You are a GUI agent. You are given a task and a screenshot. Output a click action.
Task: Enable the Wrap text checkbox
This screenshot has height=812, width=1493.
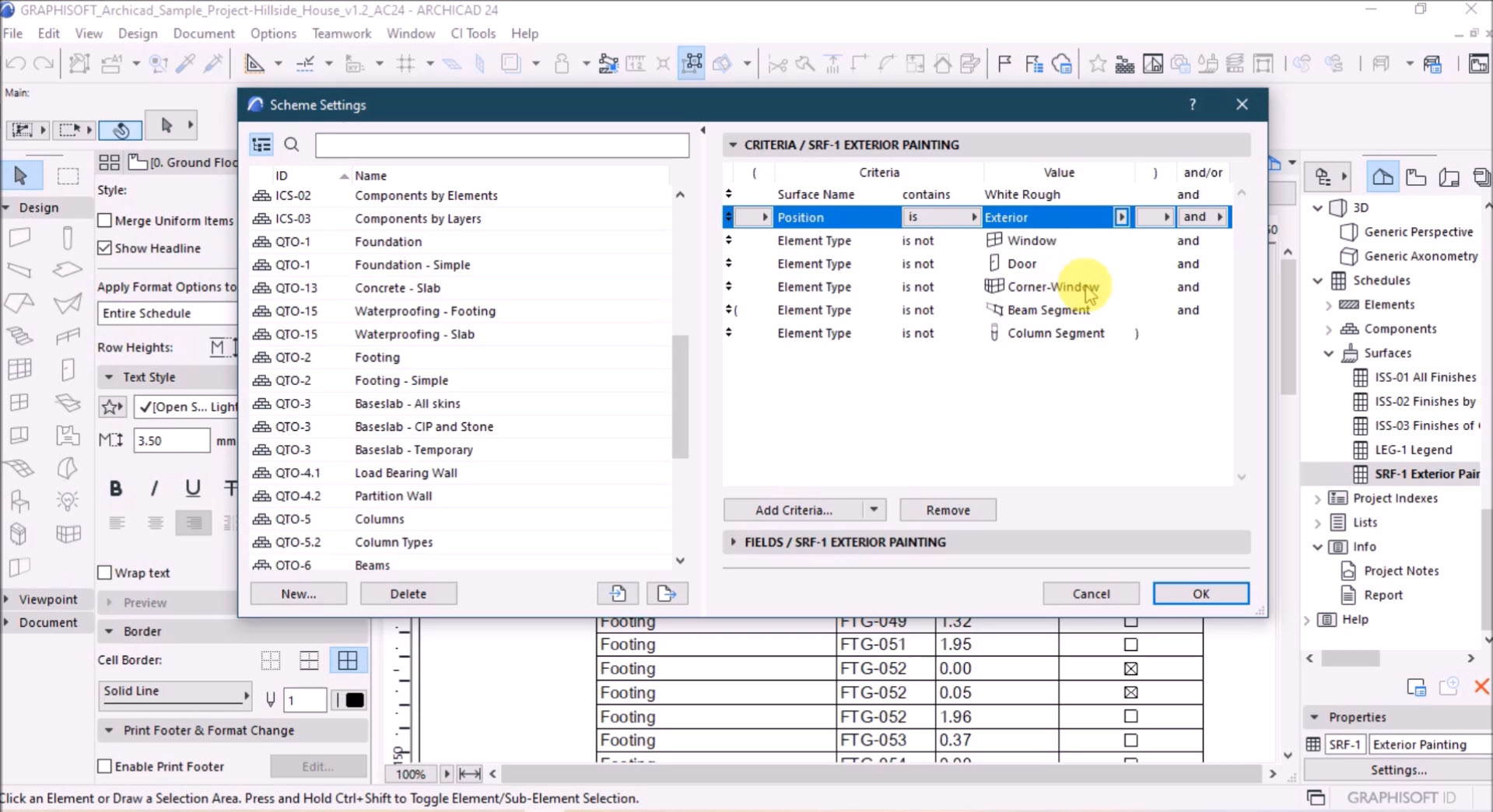click(x=105, y=572)
